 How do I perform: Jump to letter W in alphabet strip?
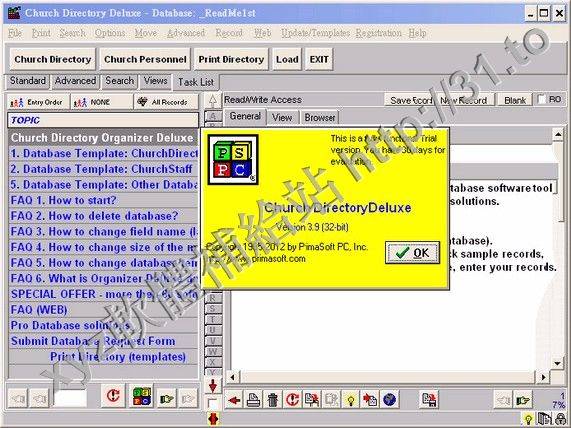(213, 352)
